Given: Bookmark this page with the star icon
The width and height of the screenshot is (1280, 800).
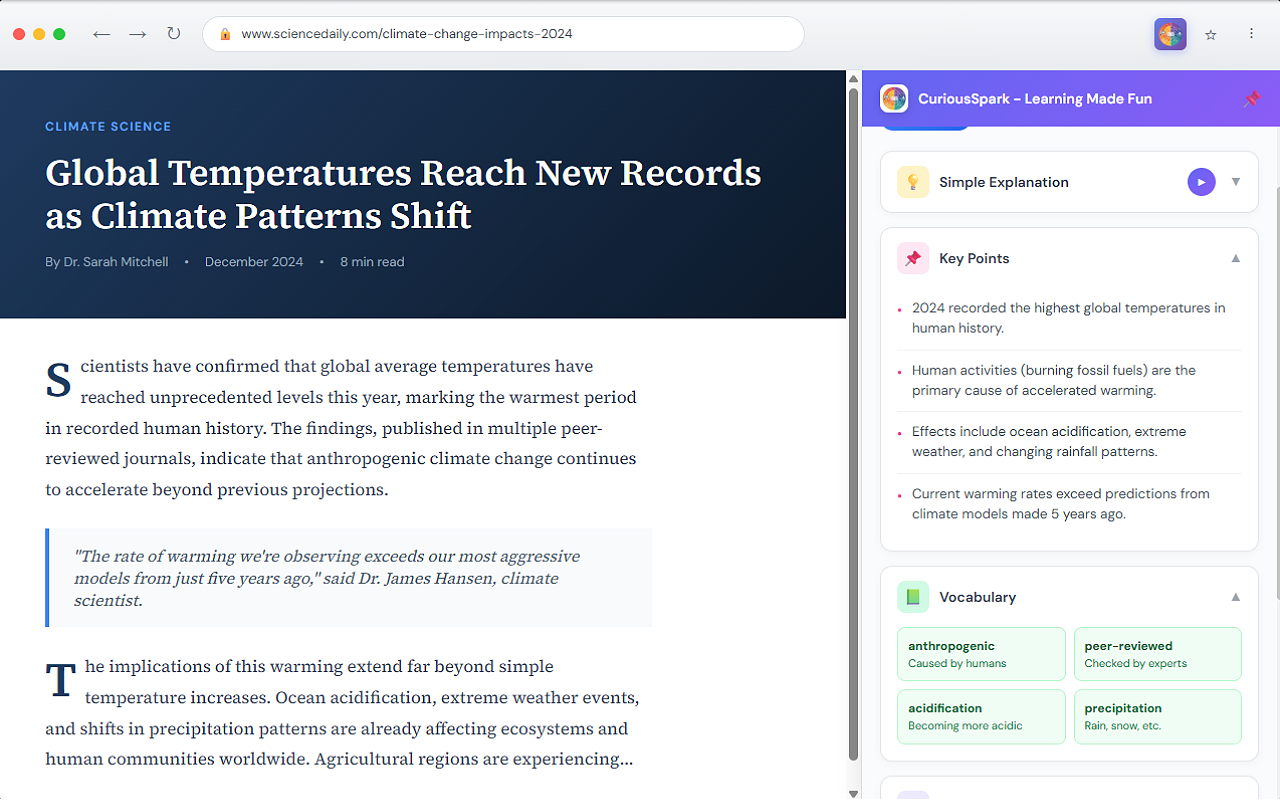Looking at the screenshot, I should (1210, 33).
